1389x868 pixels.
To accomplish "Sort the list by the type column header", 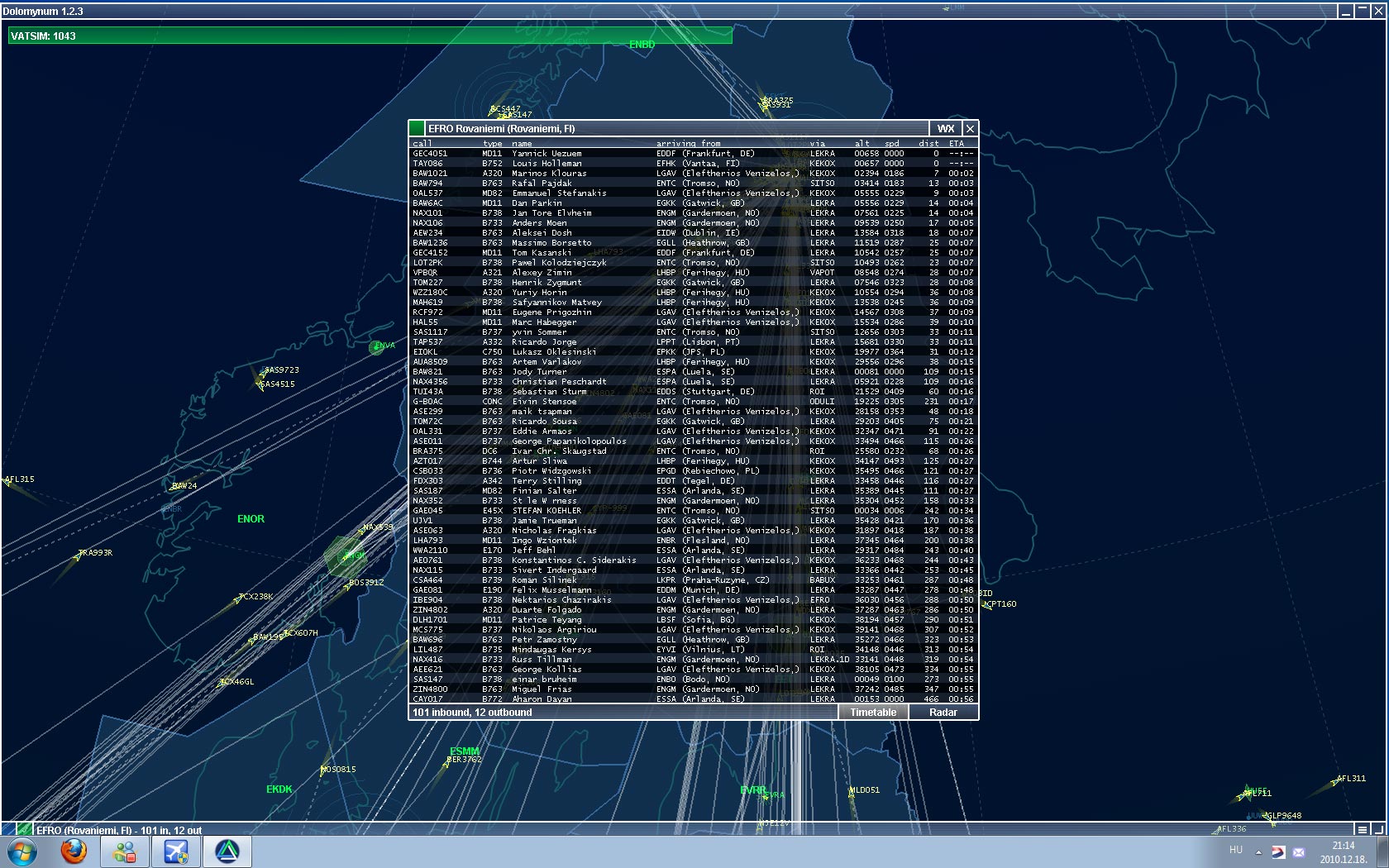I will tap(493, 144).
